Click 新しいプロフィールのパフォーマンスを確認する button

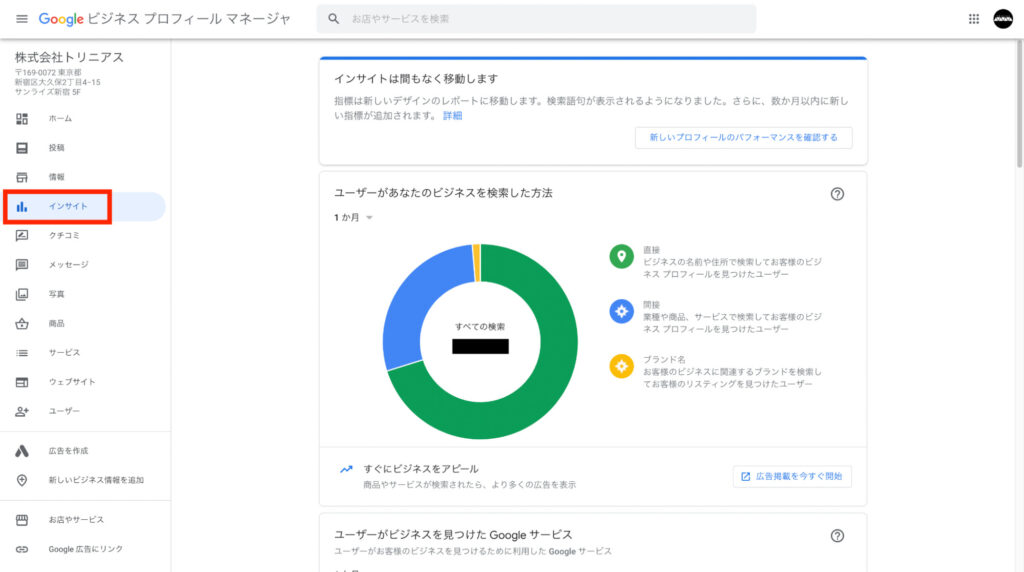[x=743, y=138]
